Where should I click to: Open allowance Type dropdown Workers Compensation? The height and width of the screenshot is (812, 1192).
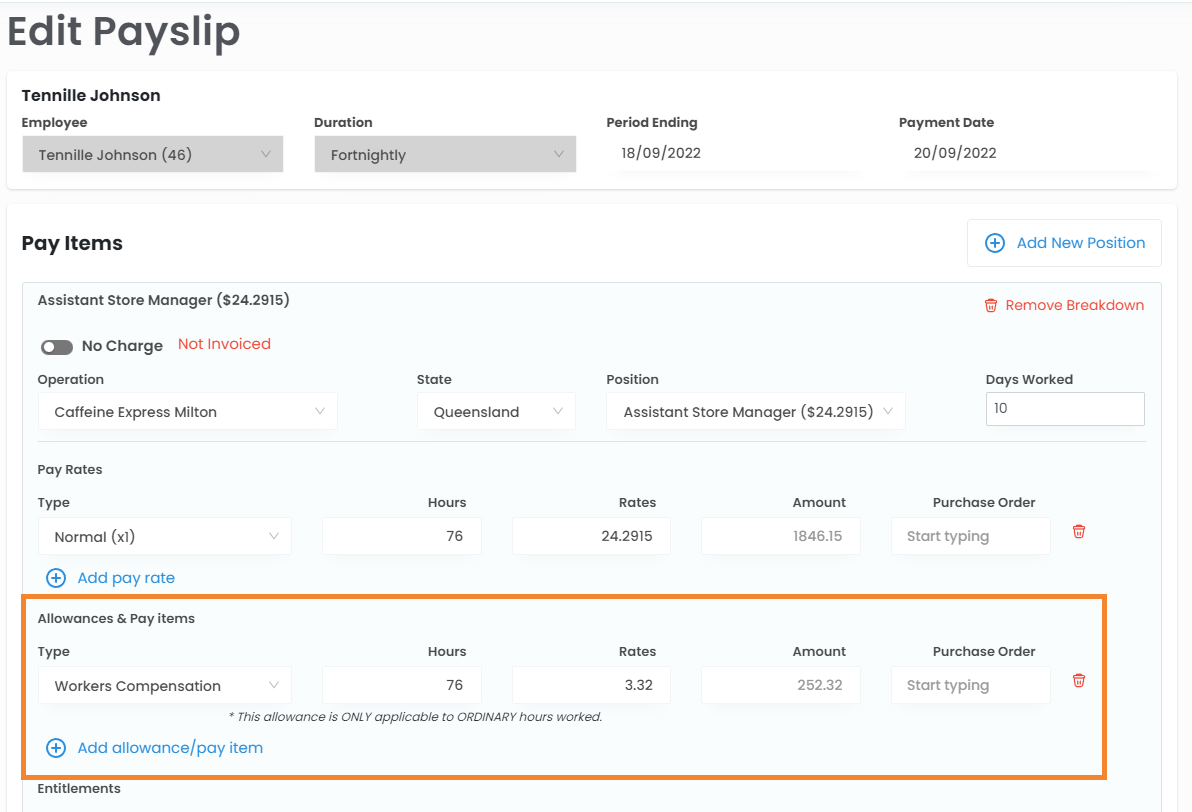pos(165,686)
